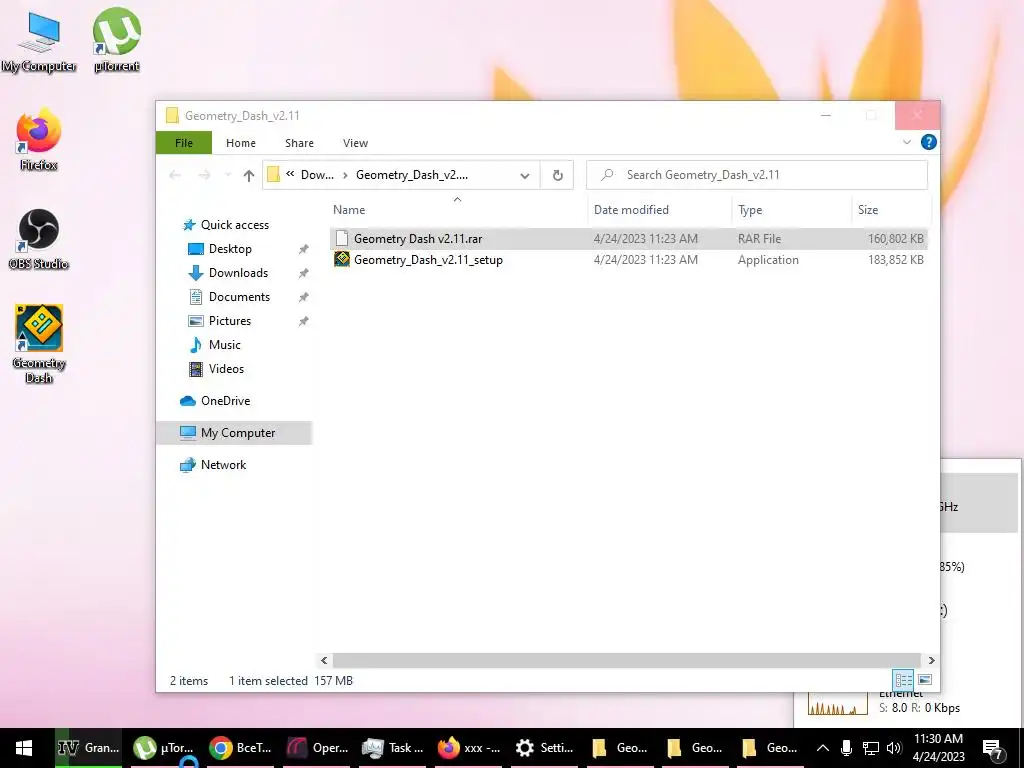Open Videos in navigation pane
This screenshot has height=768, width=1024.
(x=226, y=369)
